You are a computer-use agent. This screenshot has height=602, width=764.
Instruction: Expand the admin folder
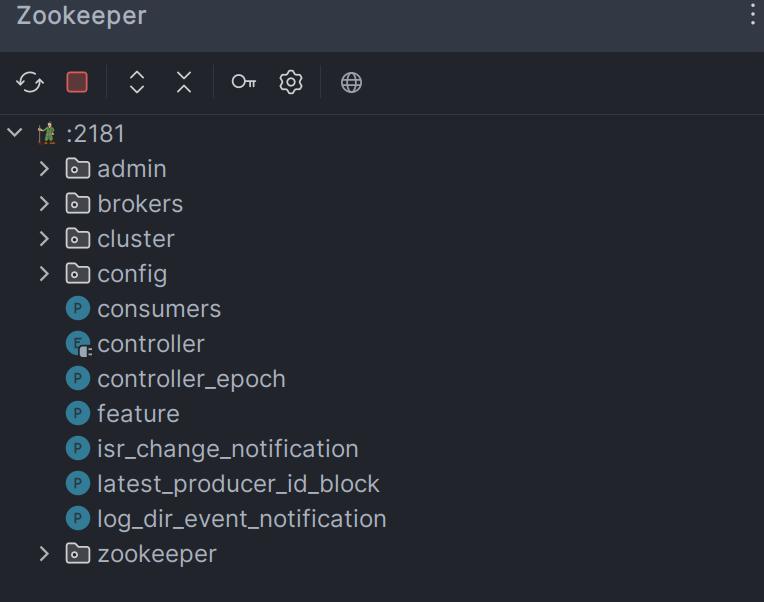coord(44,169)
